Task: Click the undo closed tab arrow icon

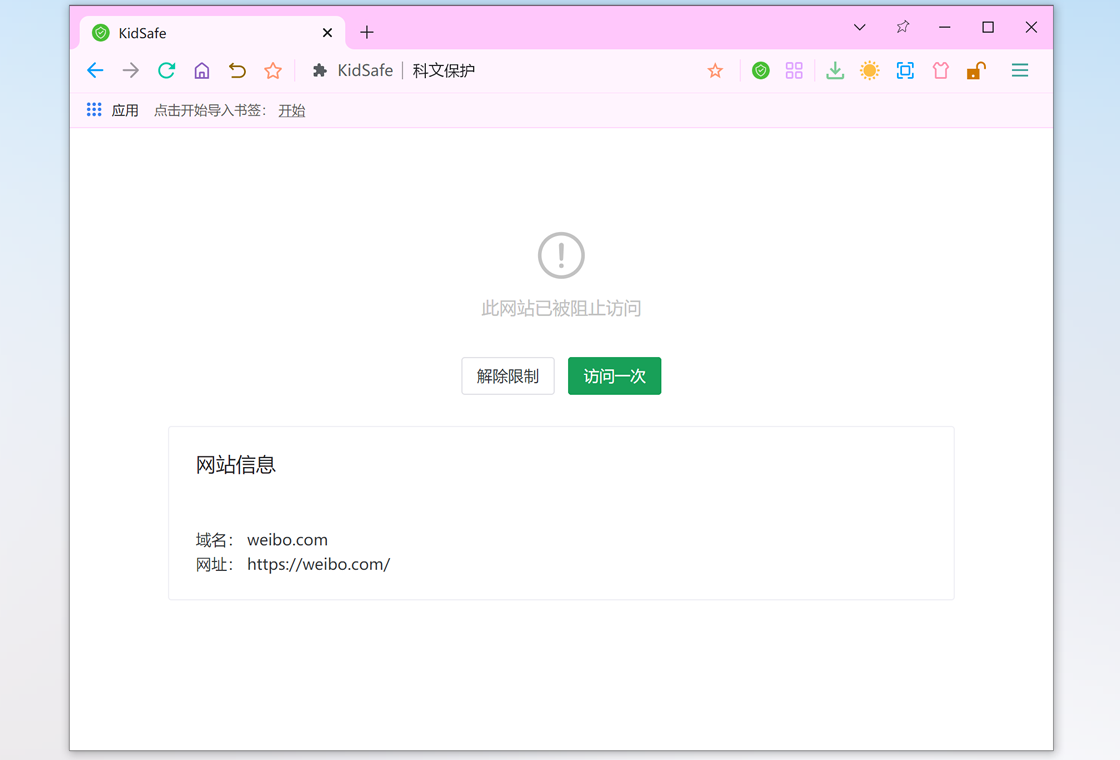Action: coord(237,70)
